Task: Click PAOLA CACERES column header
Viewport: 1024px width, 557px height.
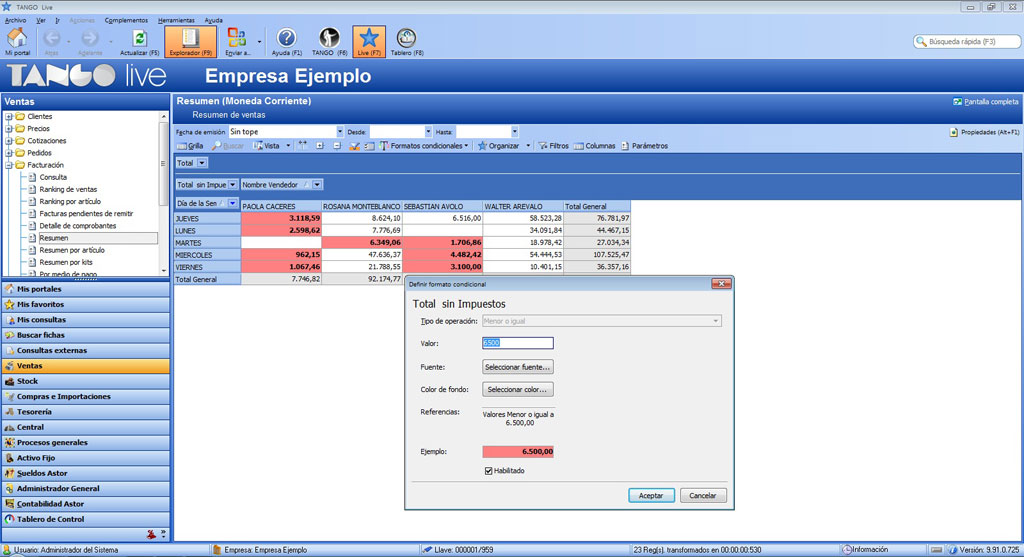Action: point(281,206)
